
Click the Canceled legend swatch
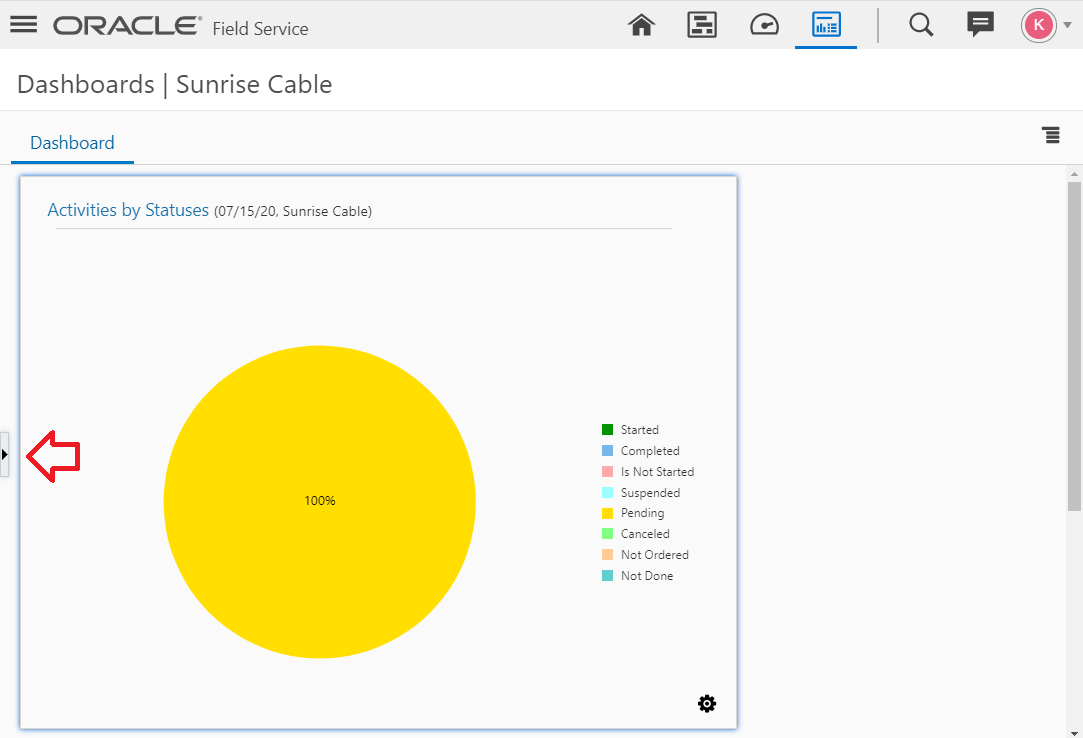click(x=607, y=533)
